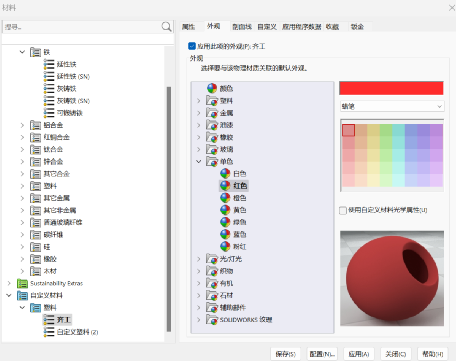Choose the 蓝色 appearance icon
This screenshot has width=456, height=361.
pos(225,234)
